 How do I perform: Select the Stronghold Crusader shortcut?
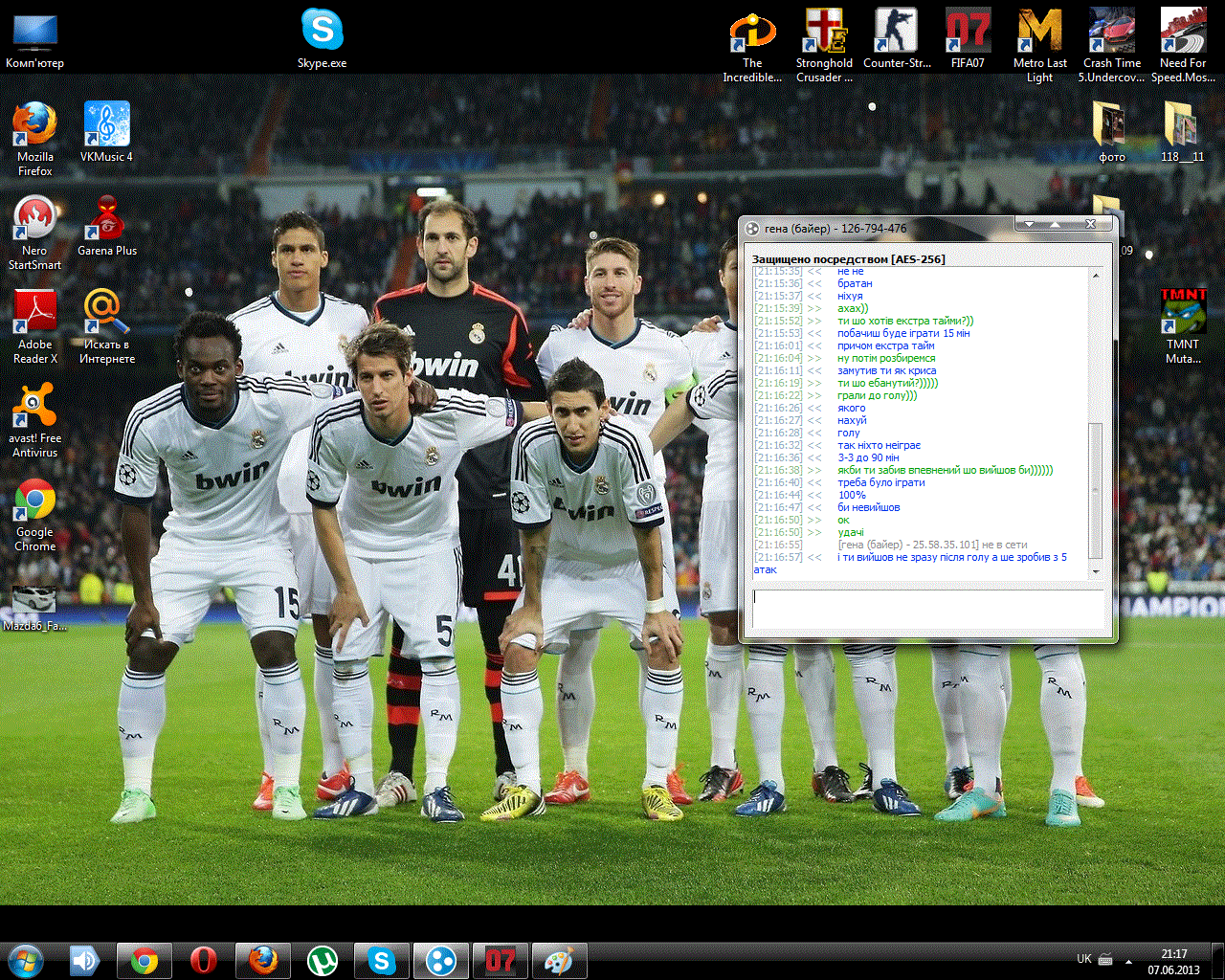coord(824,46)
